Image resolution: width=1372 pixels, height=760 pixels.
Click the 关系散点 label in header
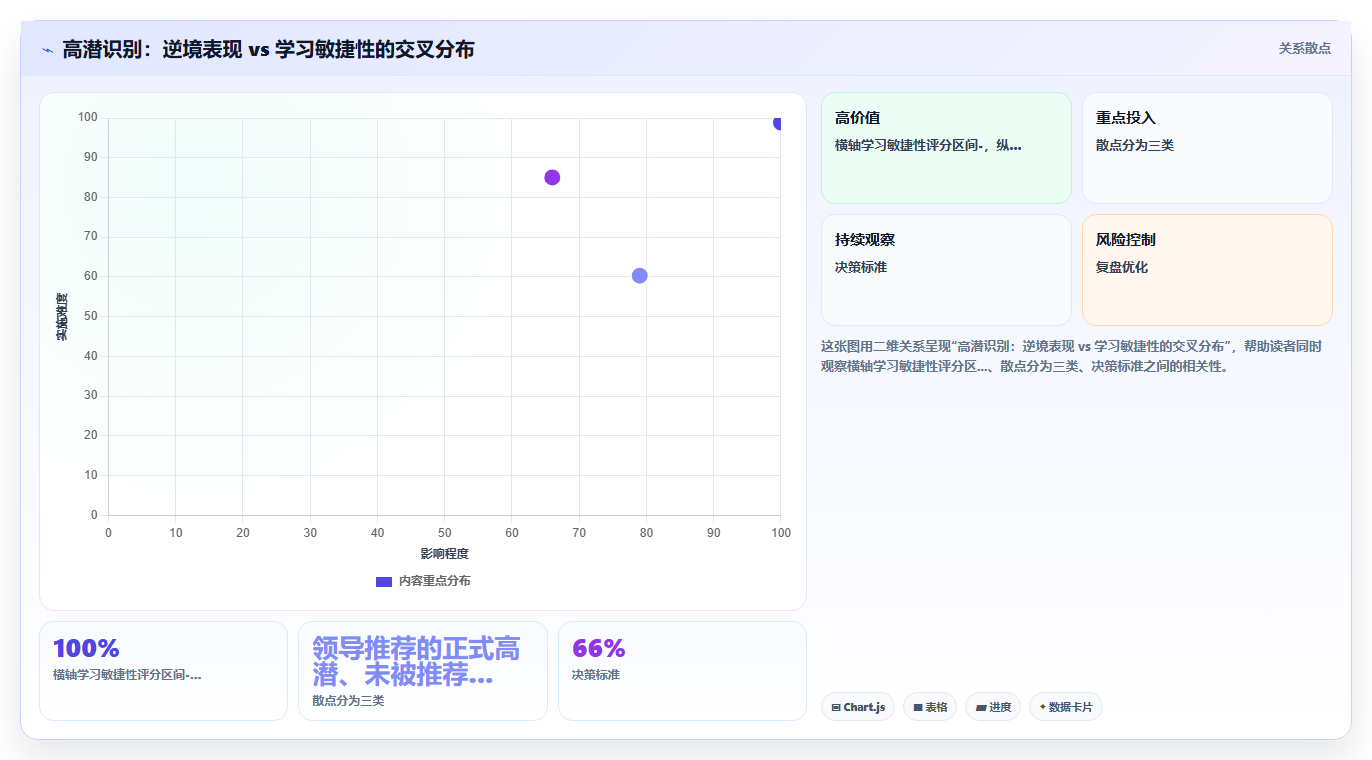(x=1304, y=48)
